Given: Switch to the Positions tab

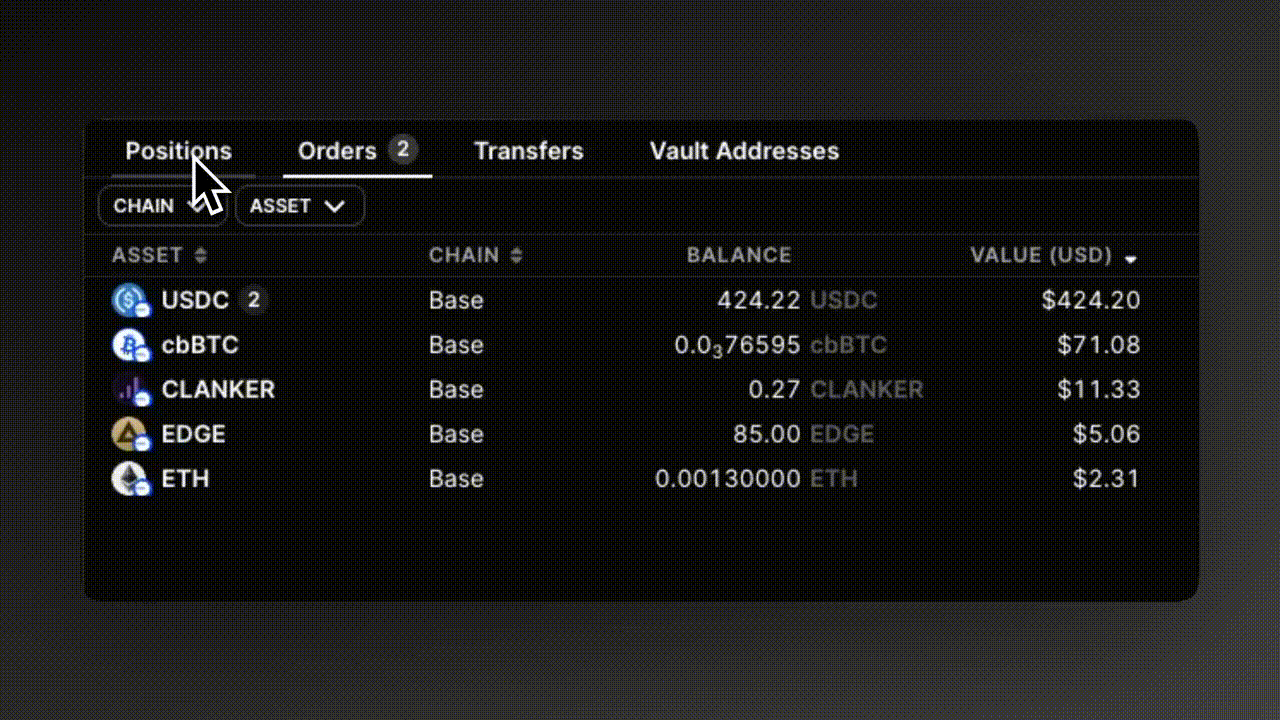Looking at the screenshot, I should tap(178, 151).
